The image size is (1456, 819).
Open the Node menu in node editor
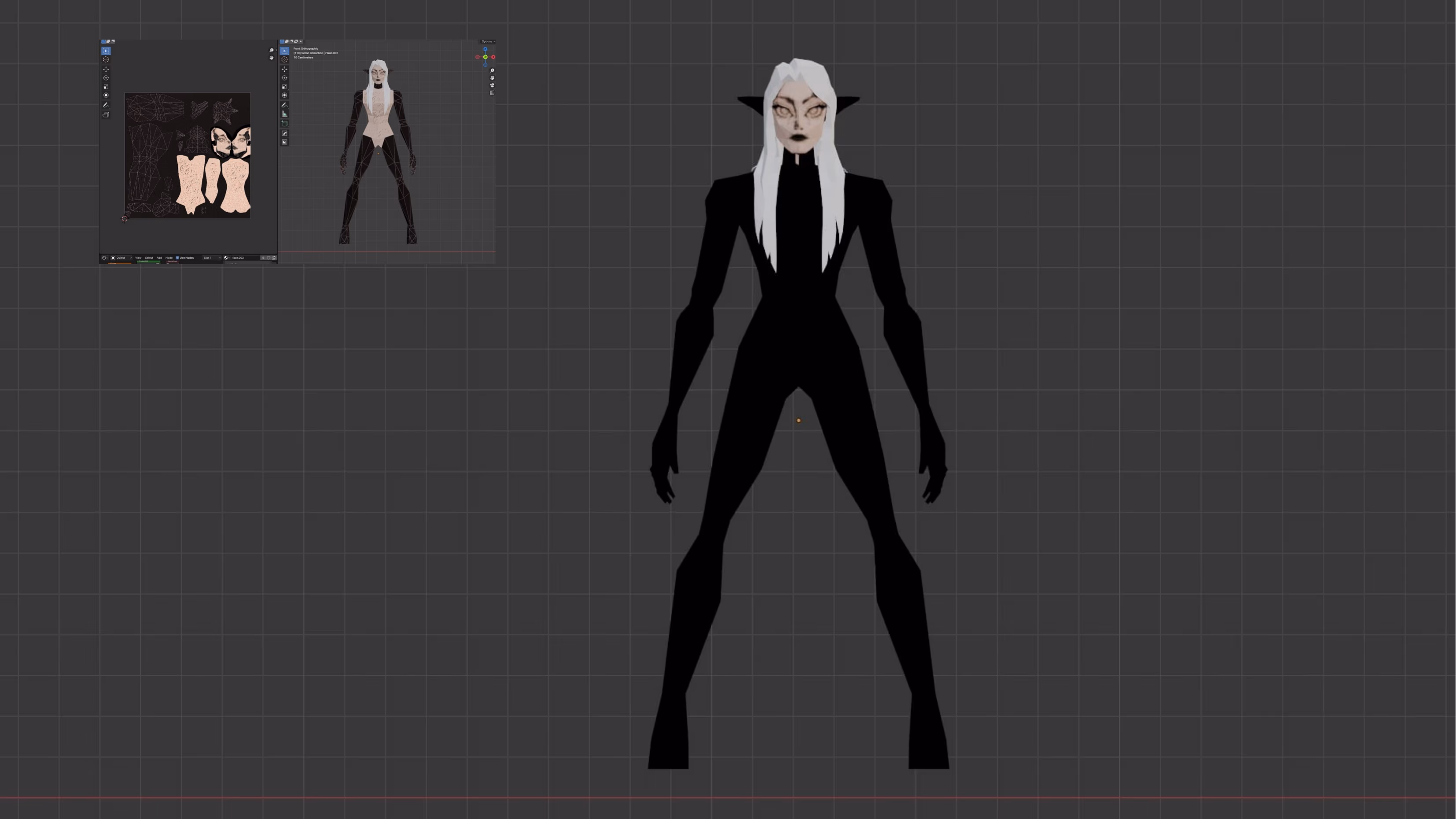(x=169, y=258)
